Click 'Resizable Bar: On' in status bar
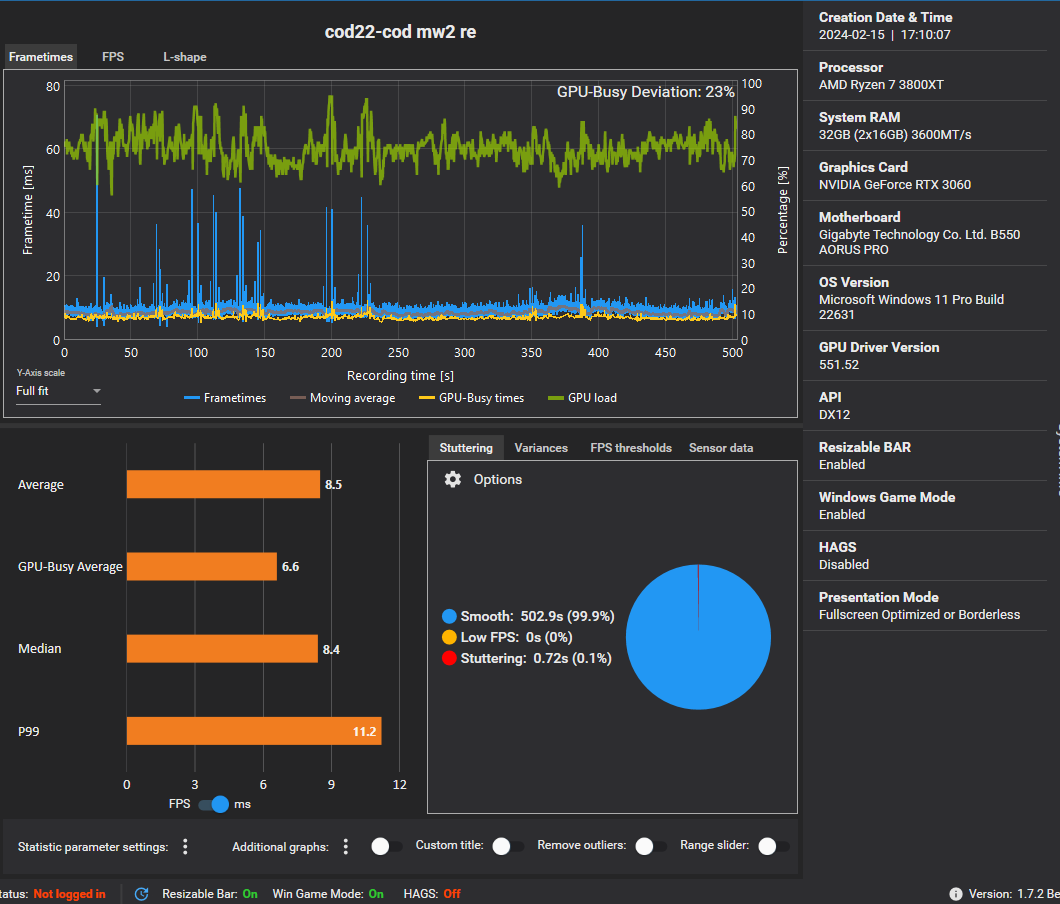Screen dimensions: 1060x904 click(210, 894)
